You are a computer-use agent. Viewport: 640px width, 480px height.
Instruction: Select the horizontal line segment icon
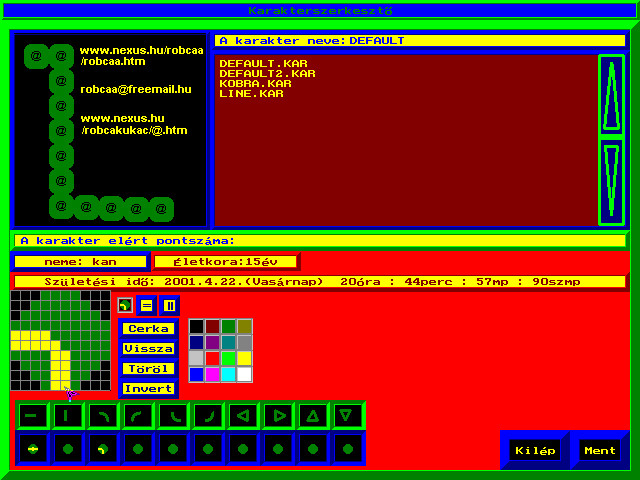[33, 415]
